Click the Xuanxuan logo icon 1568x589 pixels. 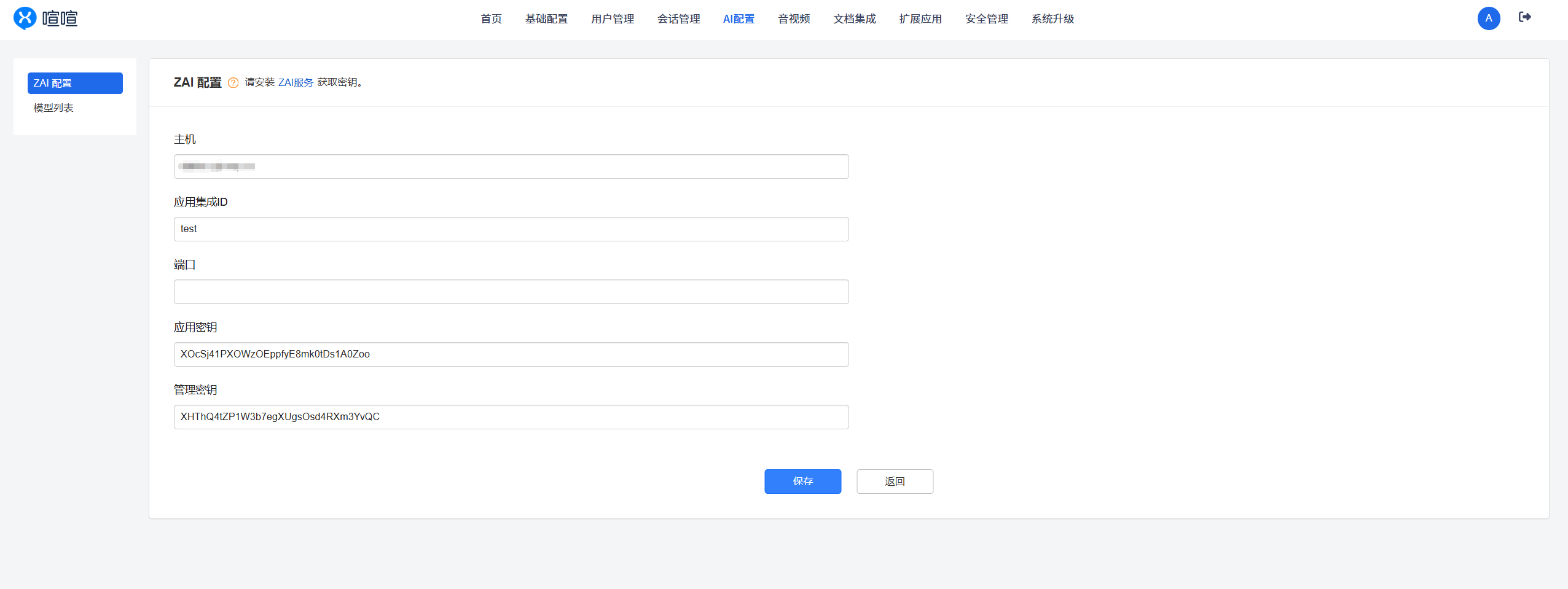(x=25, y=18)
